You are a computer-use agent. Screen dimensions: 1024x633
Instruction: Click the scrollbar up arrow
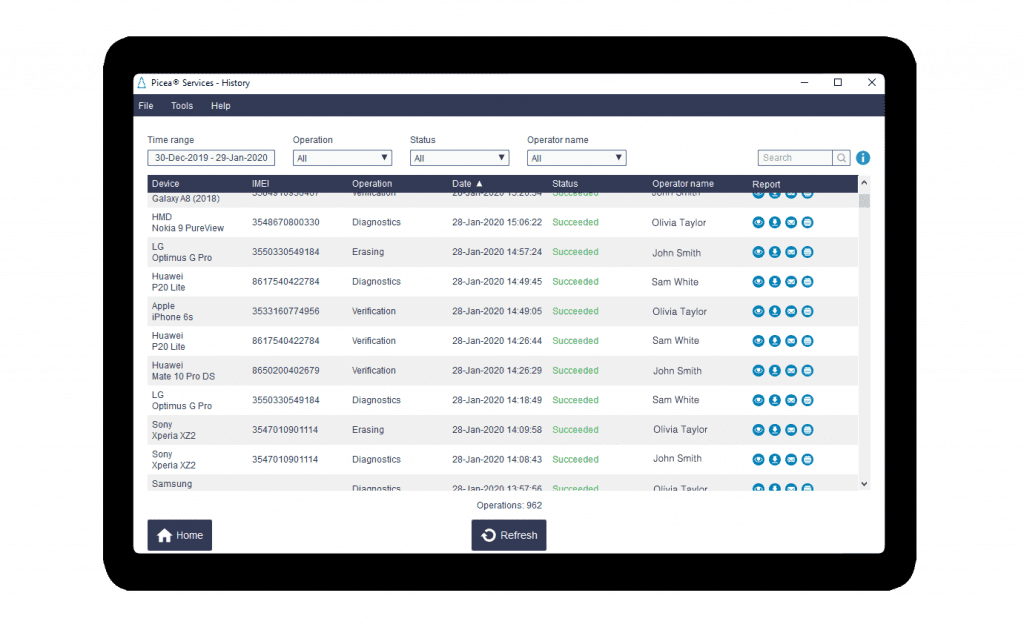click(x=864, y=183)
